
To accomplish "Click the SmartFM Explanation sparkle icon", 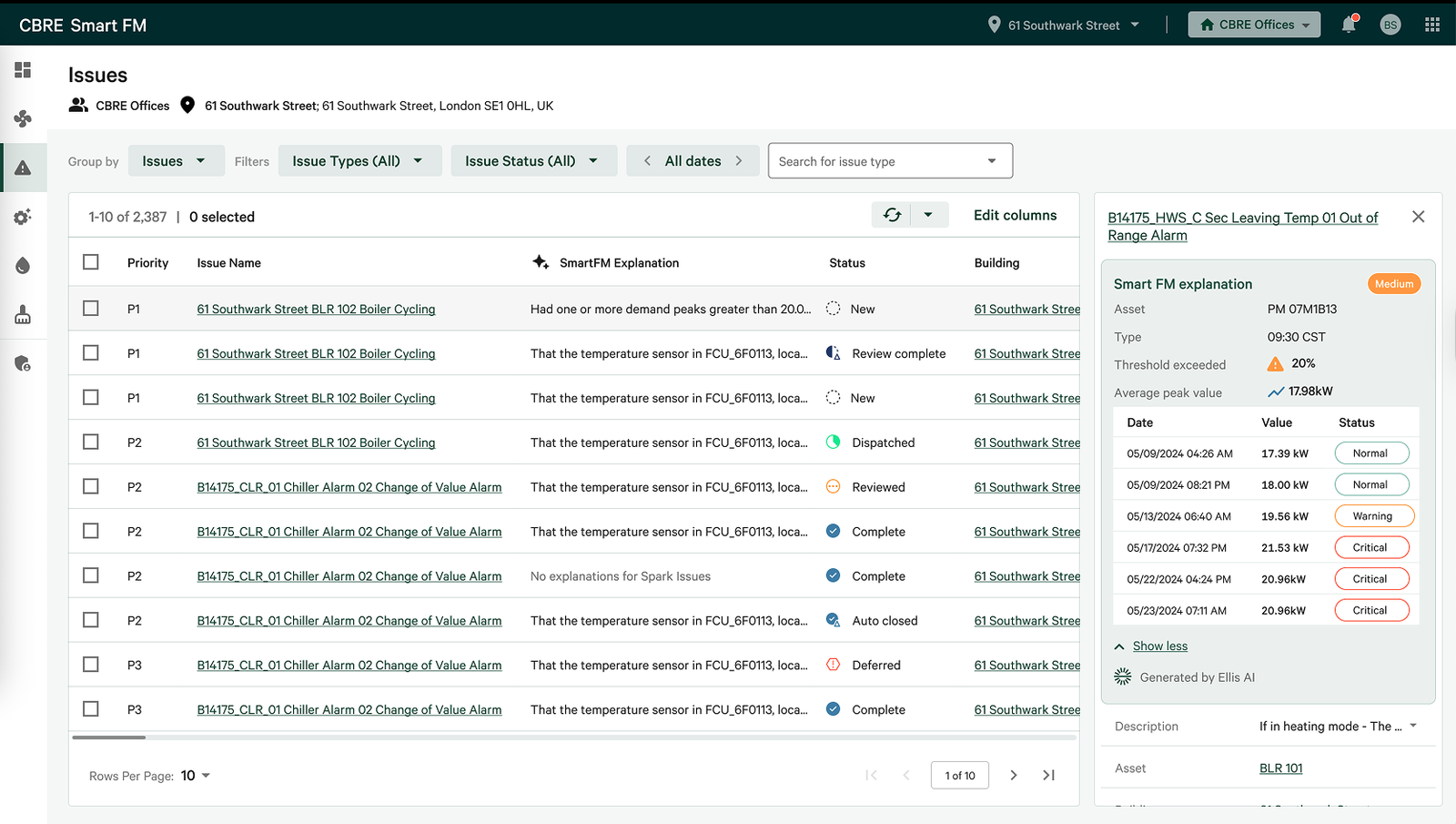I will (x=541, y=262).
